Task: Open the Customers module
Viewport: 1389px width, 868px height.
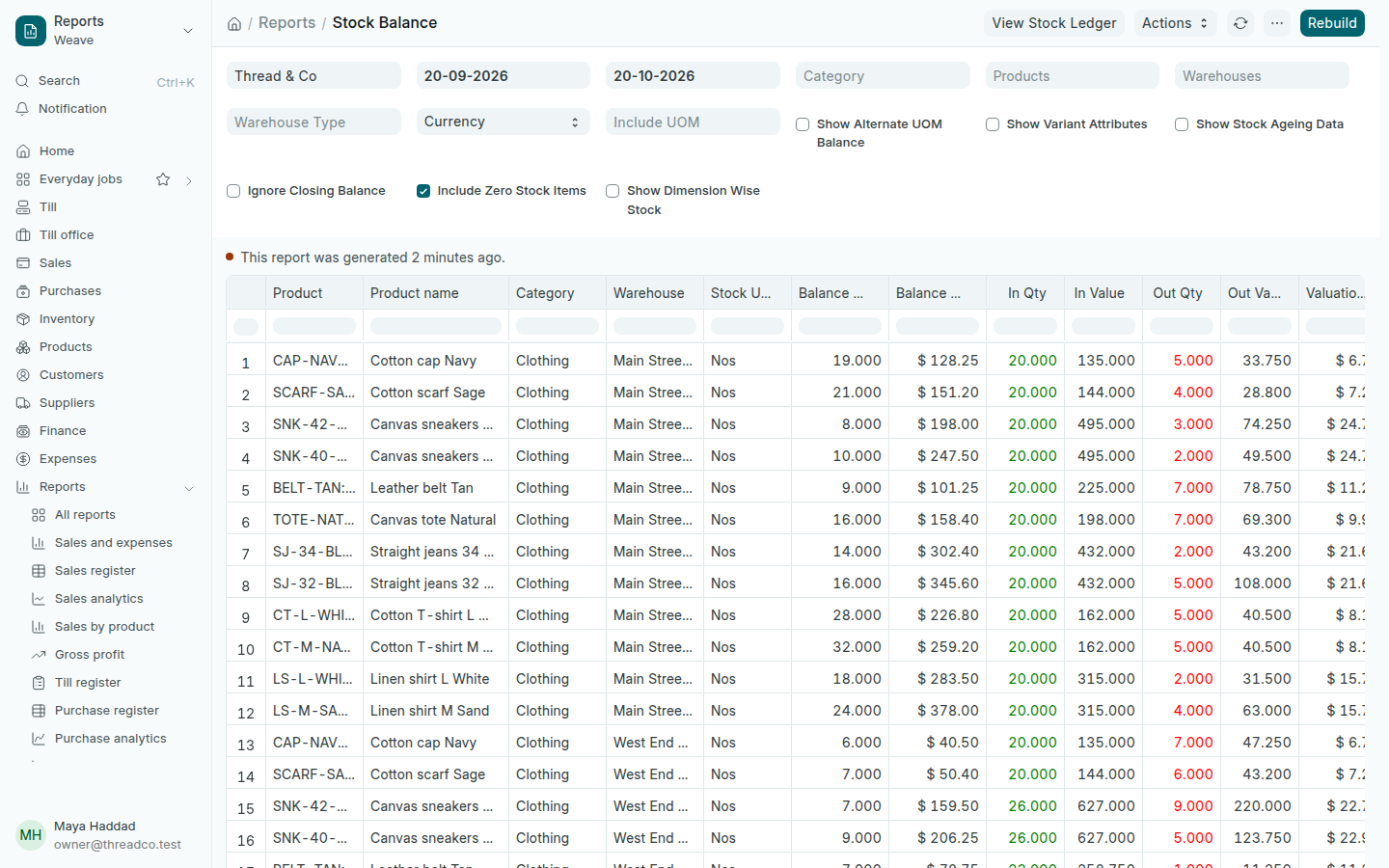Action: (x=105, y=375)
